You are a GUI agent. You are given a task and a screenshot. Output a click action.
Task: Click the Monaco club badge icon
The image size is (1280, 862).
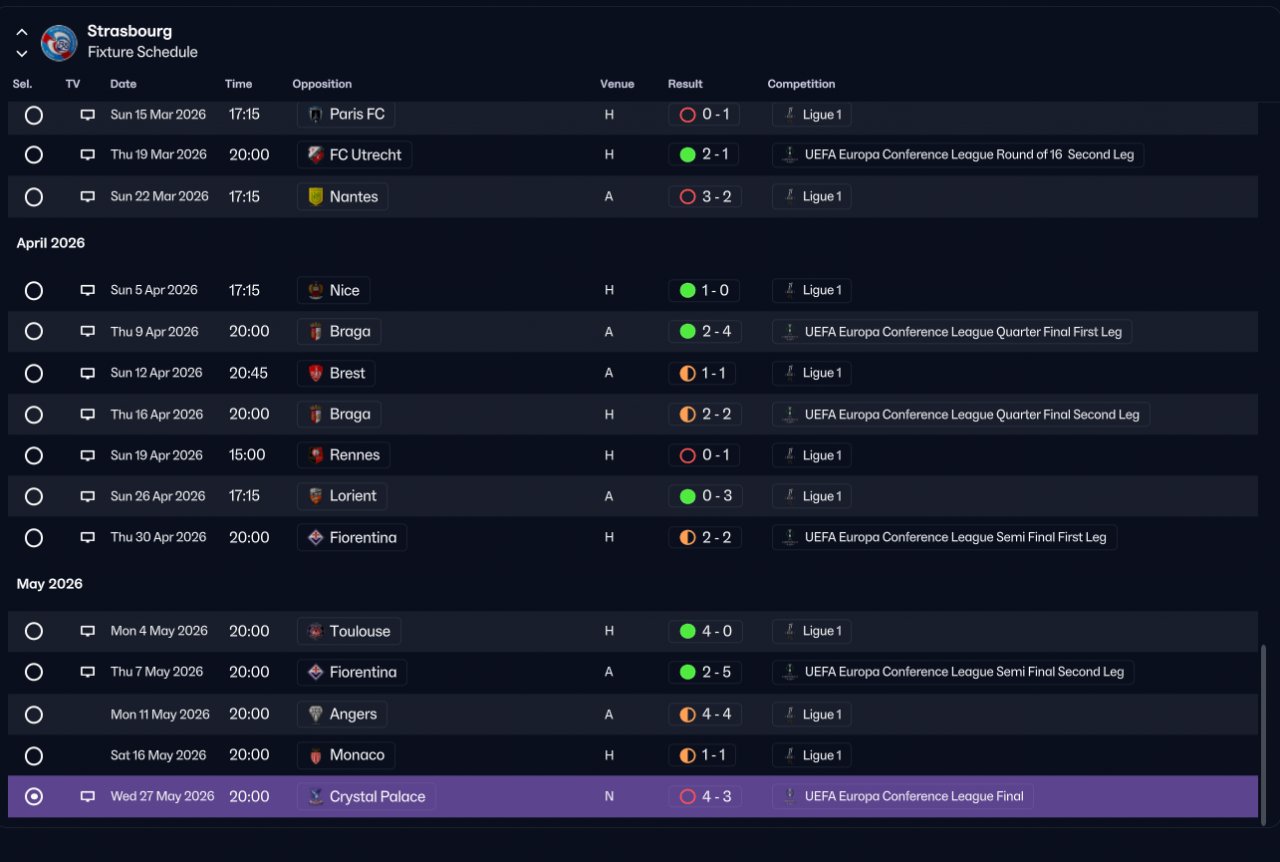tap(315, 756)
